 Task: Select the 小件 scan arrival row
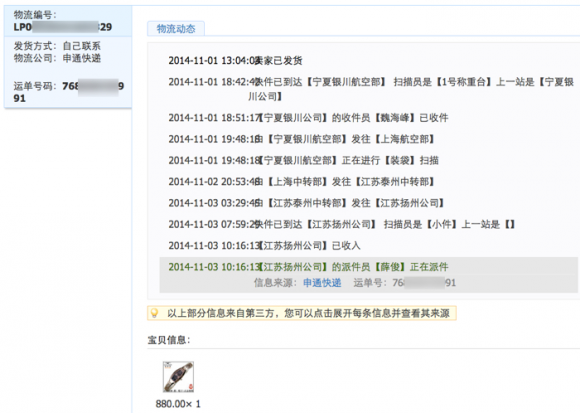(341, 224)
